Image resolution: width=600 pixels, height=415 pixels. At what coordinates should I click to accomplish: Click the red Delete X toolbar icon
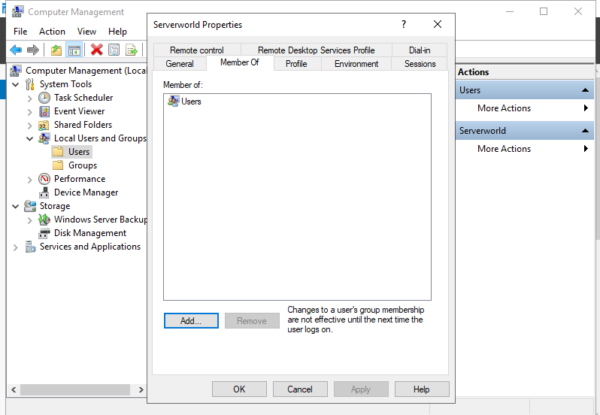[x=96, y=50]
